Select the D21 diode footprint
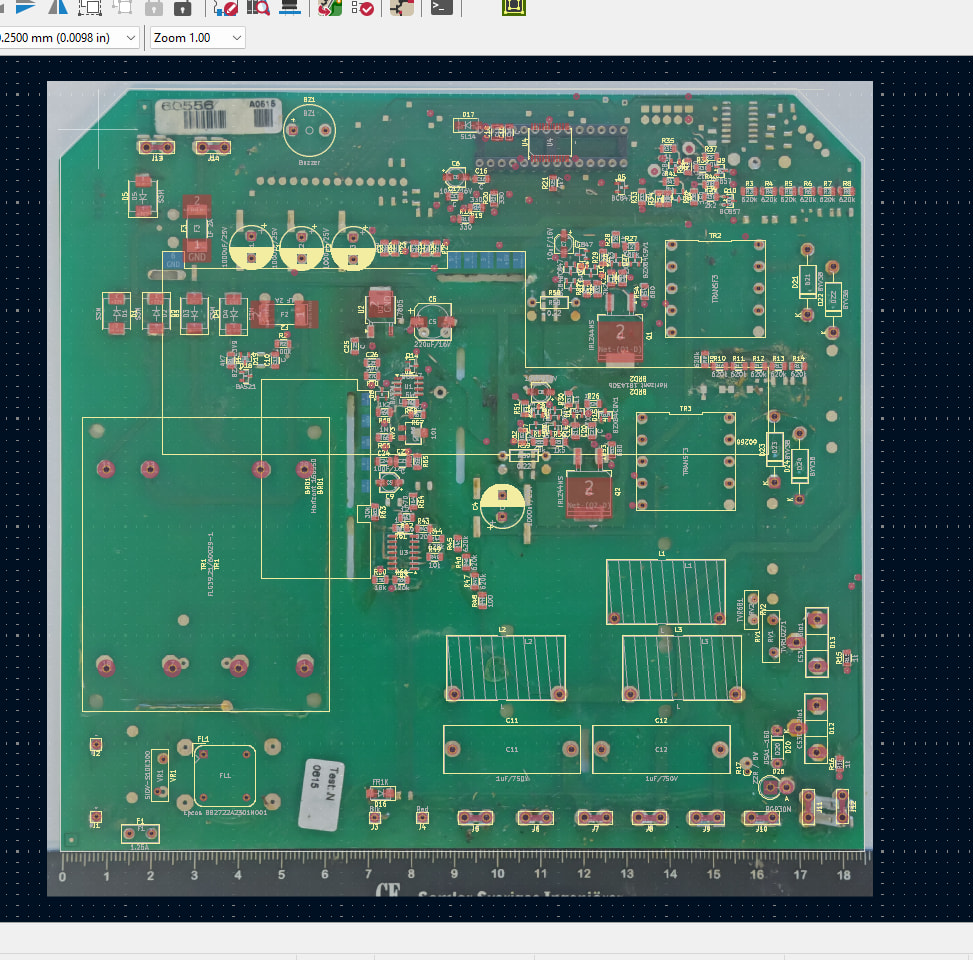The image size is (973, 960). click(x=807, y=281)
